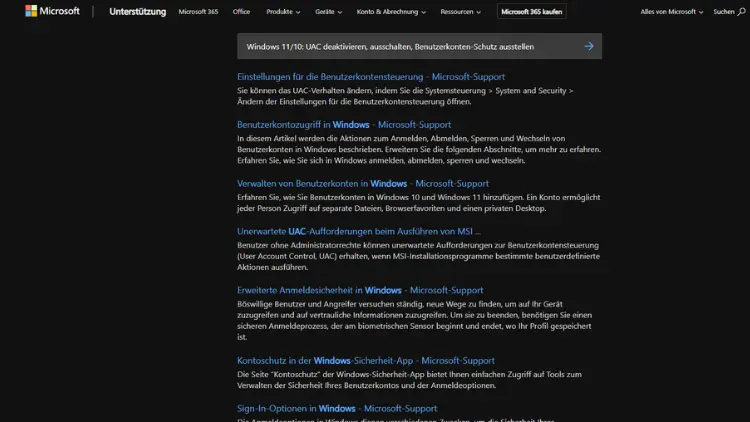Expand the Geräte dropdown
The height and width of the screenshot is (422, 750).
(x=329, y=11)
